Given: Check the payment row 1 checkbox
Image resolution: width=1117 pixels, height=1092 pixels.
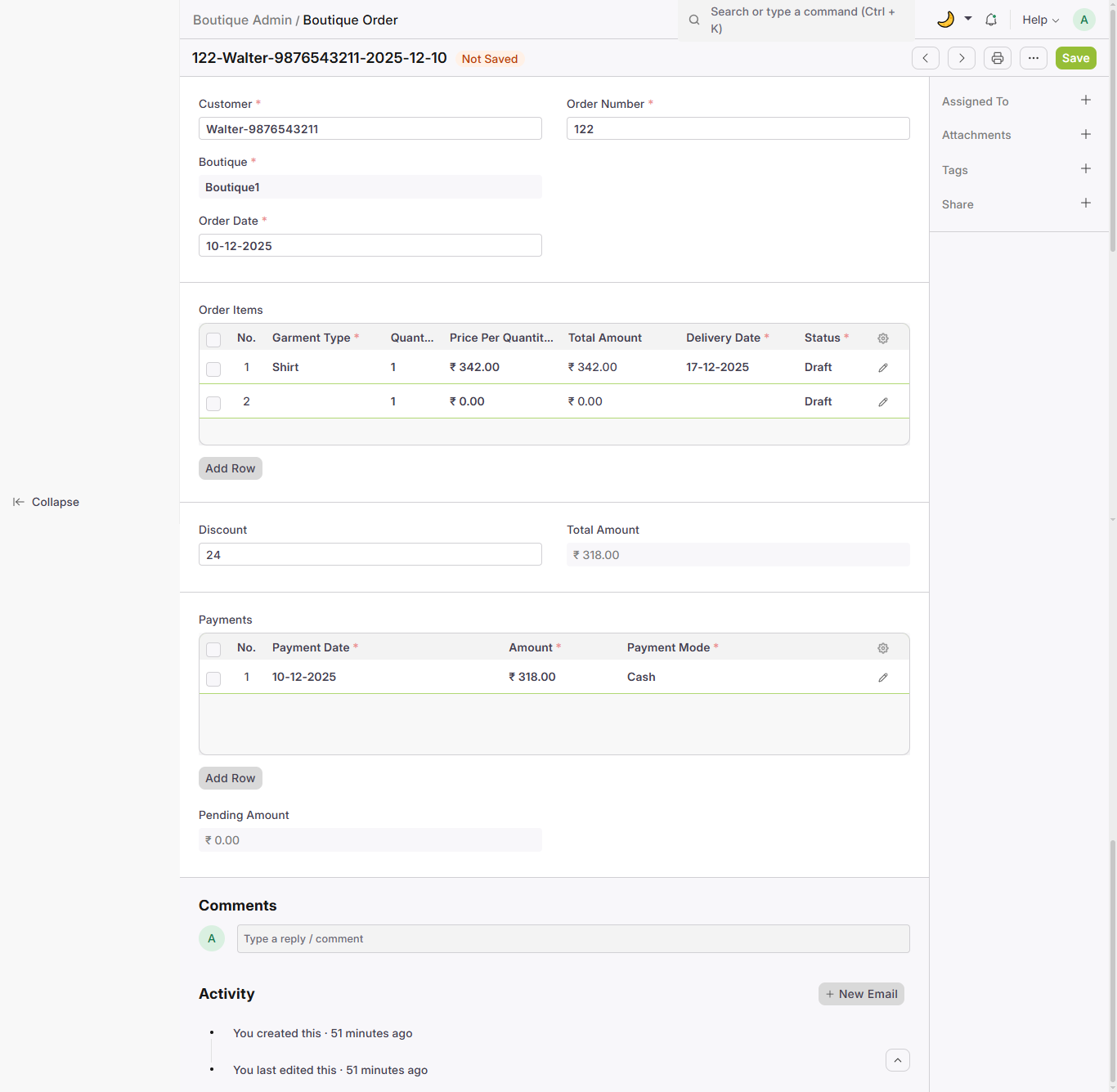Looking at the screenshot, I should click(x=213, y=678).
